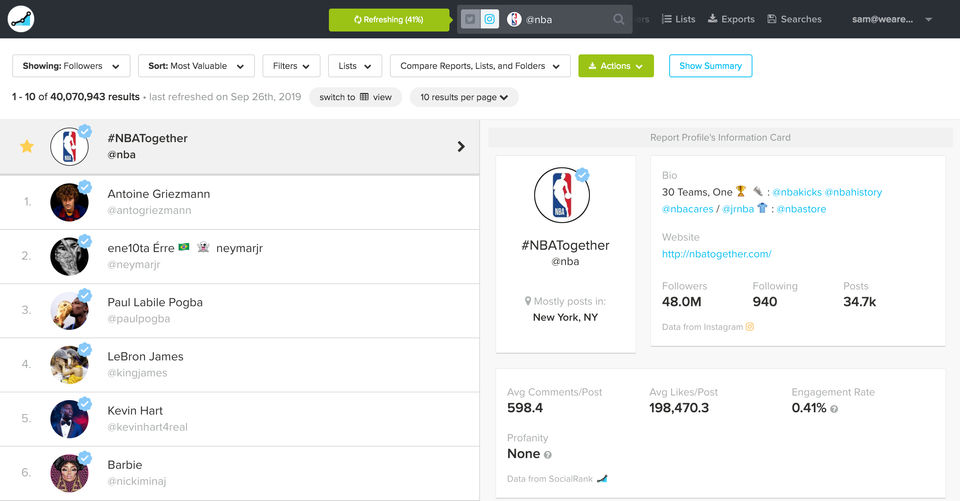Click neymarjr's profile picture
Image resolution: width=960 pixels, height=501 pixels.
(69, 256)
